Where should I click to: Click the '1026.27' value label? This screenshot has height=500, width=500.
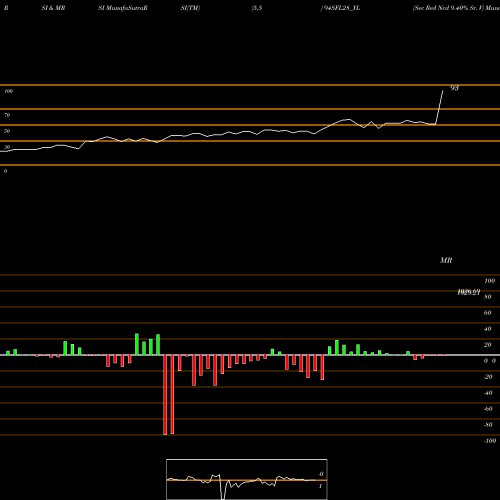pos(469,292)
